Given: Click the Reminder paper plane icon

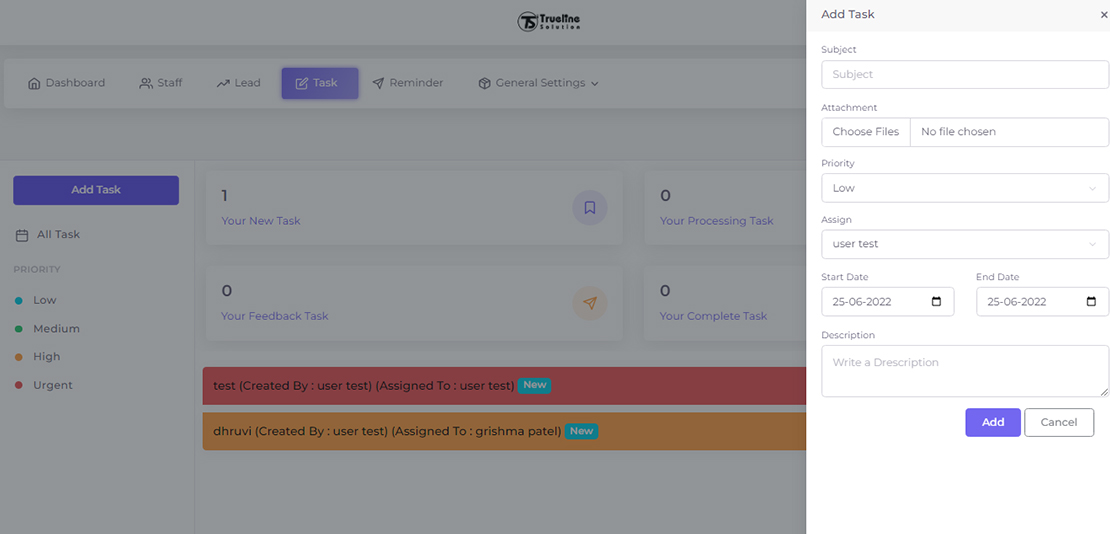Looking at the screenshot, I should click(378, 84).
